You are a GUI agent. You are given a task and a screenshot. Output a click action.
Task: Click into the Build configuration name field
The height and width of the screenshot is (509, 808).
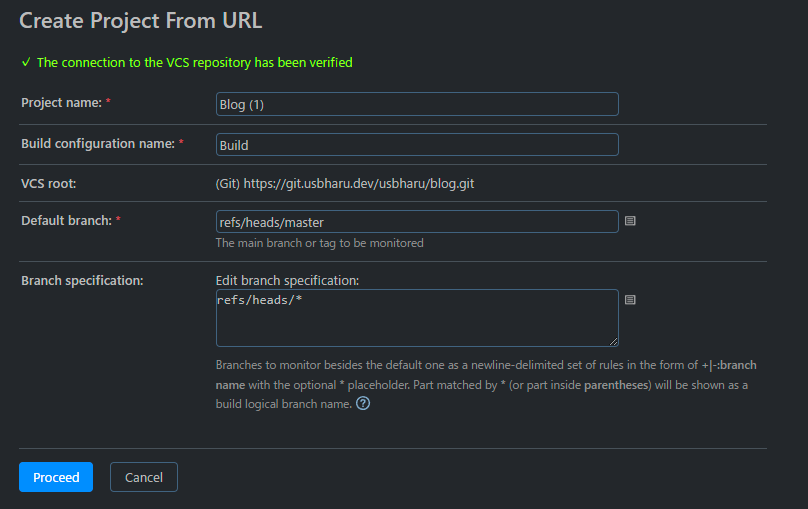(417, 145)
